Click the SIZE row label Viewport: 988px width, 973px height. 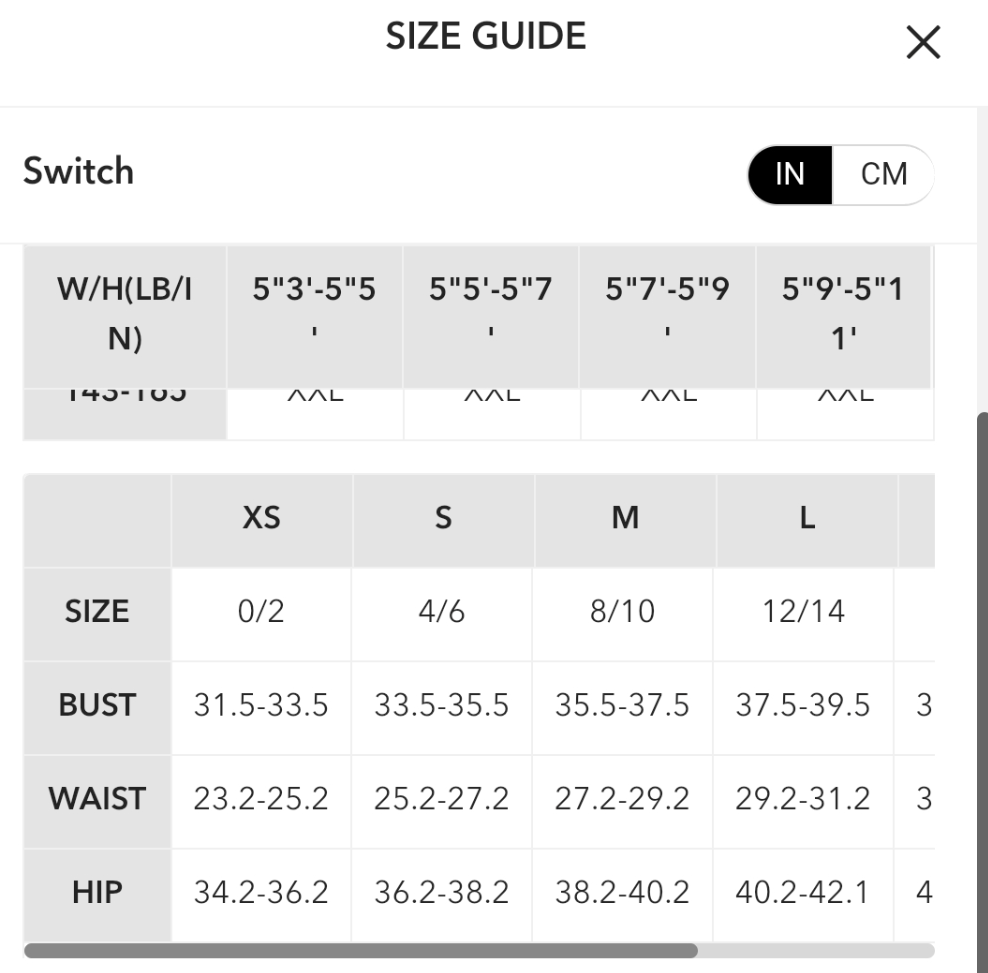(x=97, y=611)
